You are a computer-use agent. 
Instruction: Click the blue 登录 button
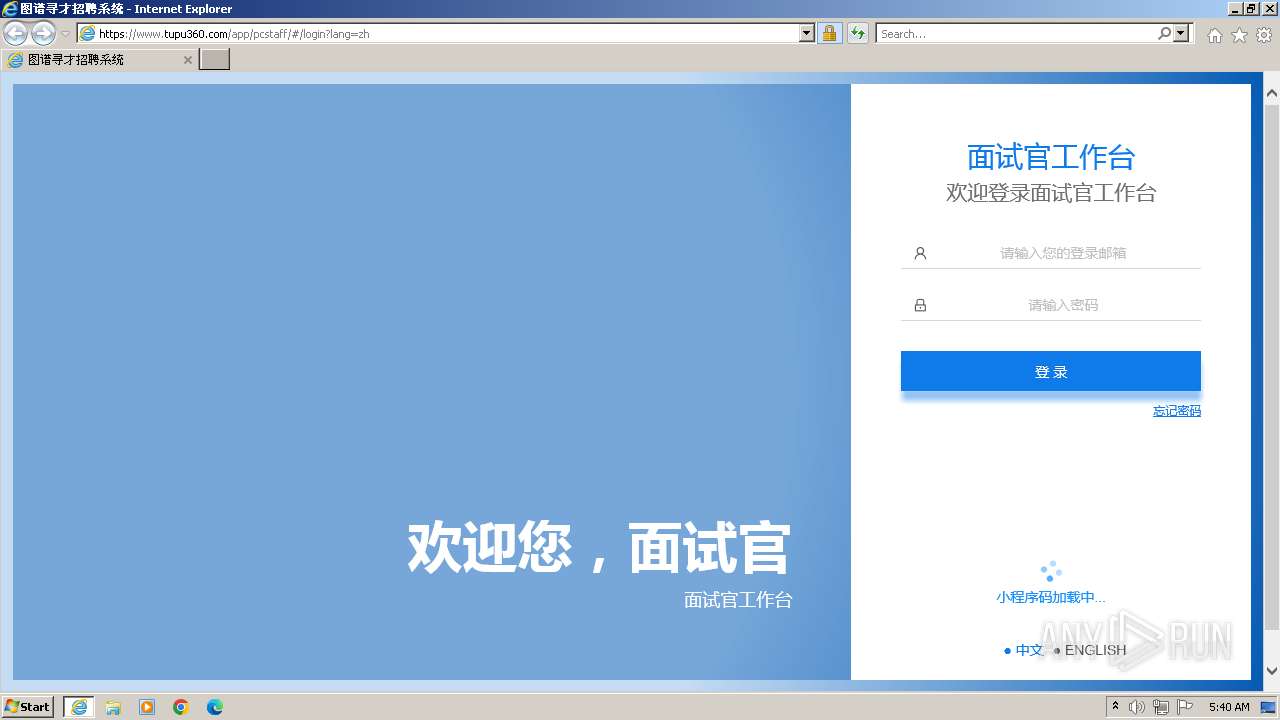pos(1051,371)
